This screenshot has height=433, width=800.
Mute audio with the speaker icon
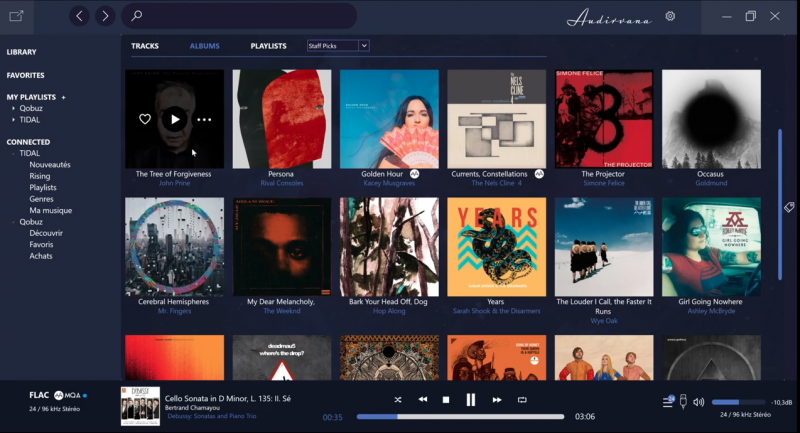698,402
